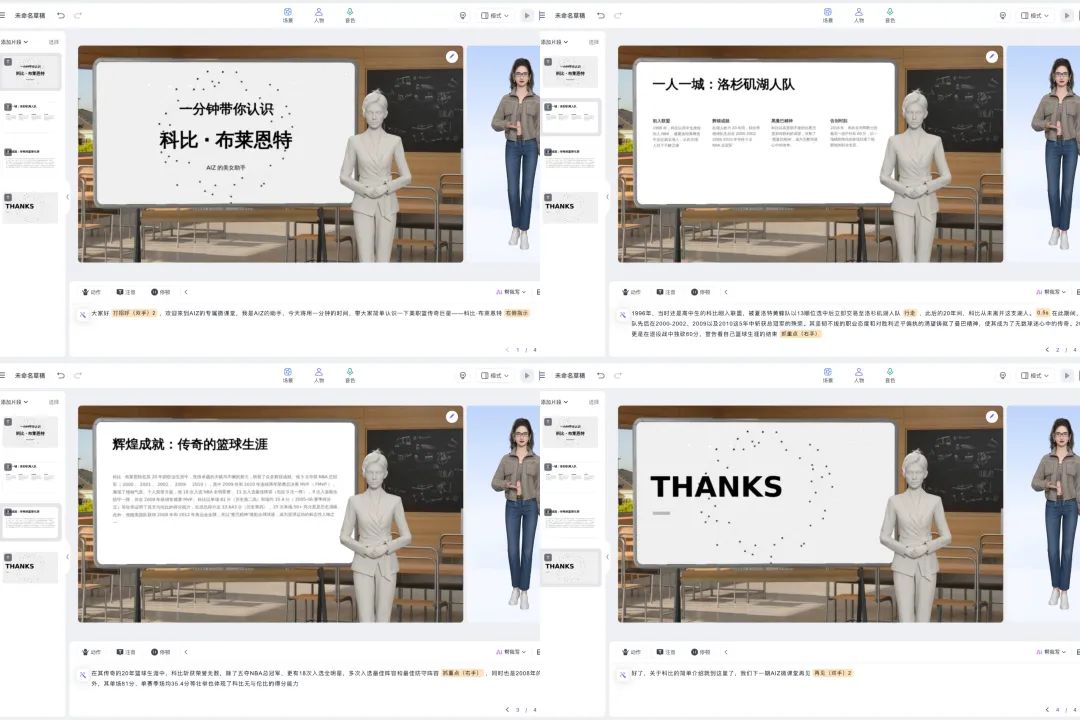
Task: Insert 停顿 pause in page 1/4 window
Action: [x=160, y=292]
